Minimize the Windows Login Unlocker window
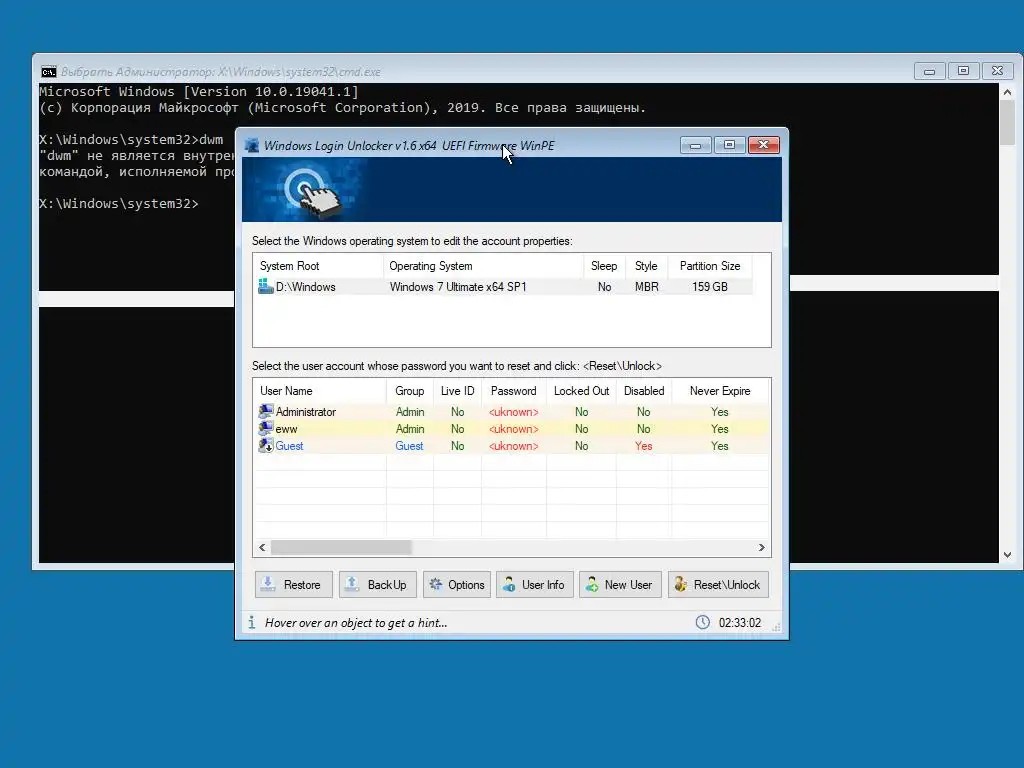Screen dimensions: 1024x768 [x=696, y=145]
